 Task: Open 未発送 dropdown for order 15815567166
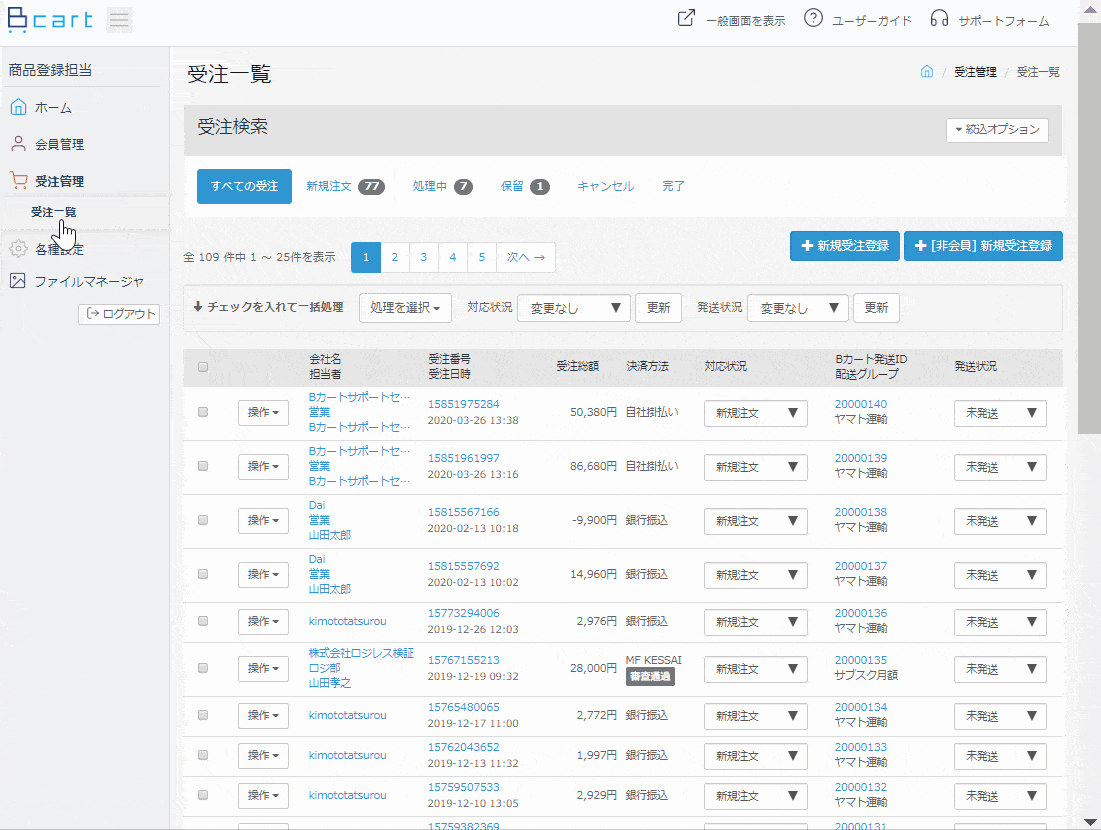click(x=1000, y=521)
